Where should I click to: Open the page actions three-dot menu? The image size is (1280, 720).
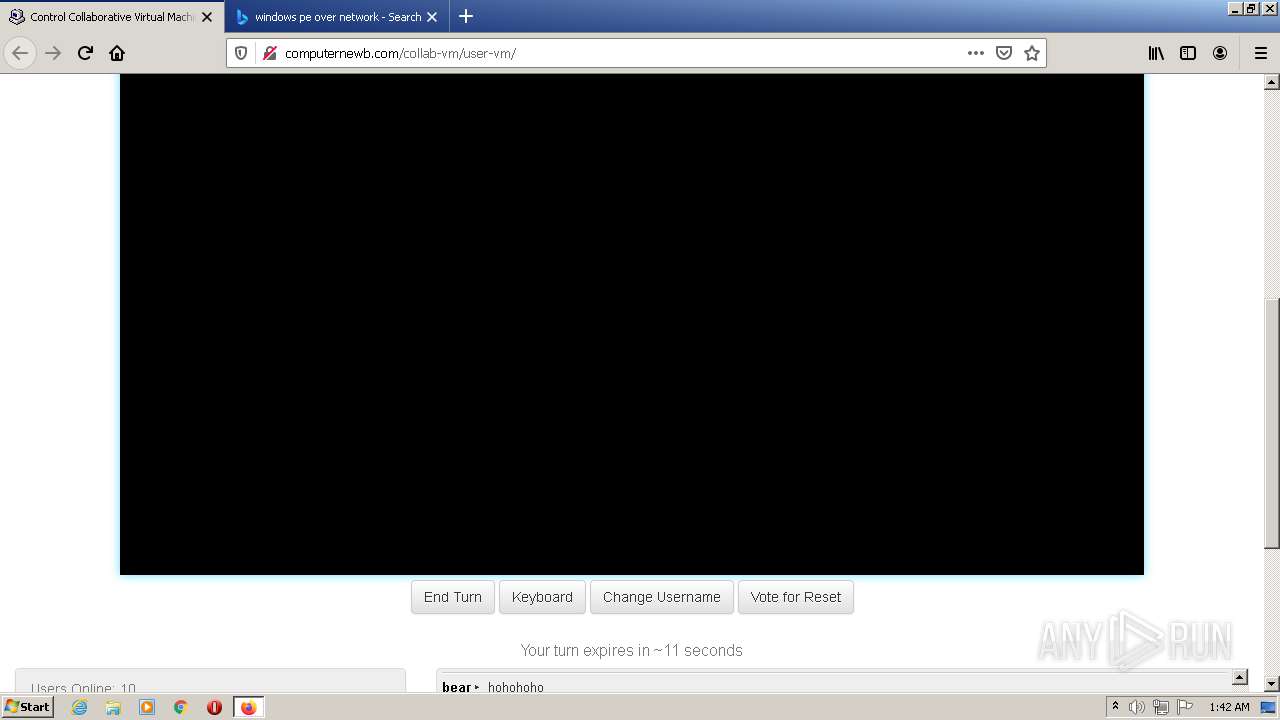(x=976, y=53)
